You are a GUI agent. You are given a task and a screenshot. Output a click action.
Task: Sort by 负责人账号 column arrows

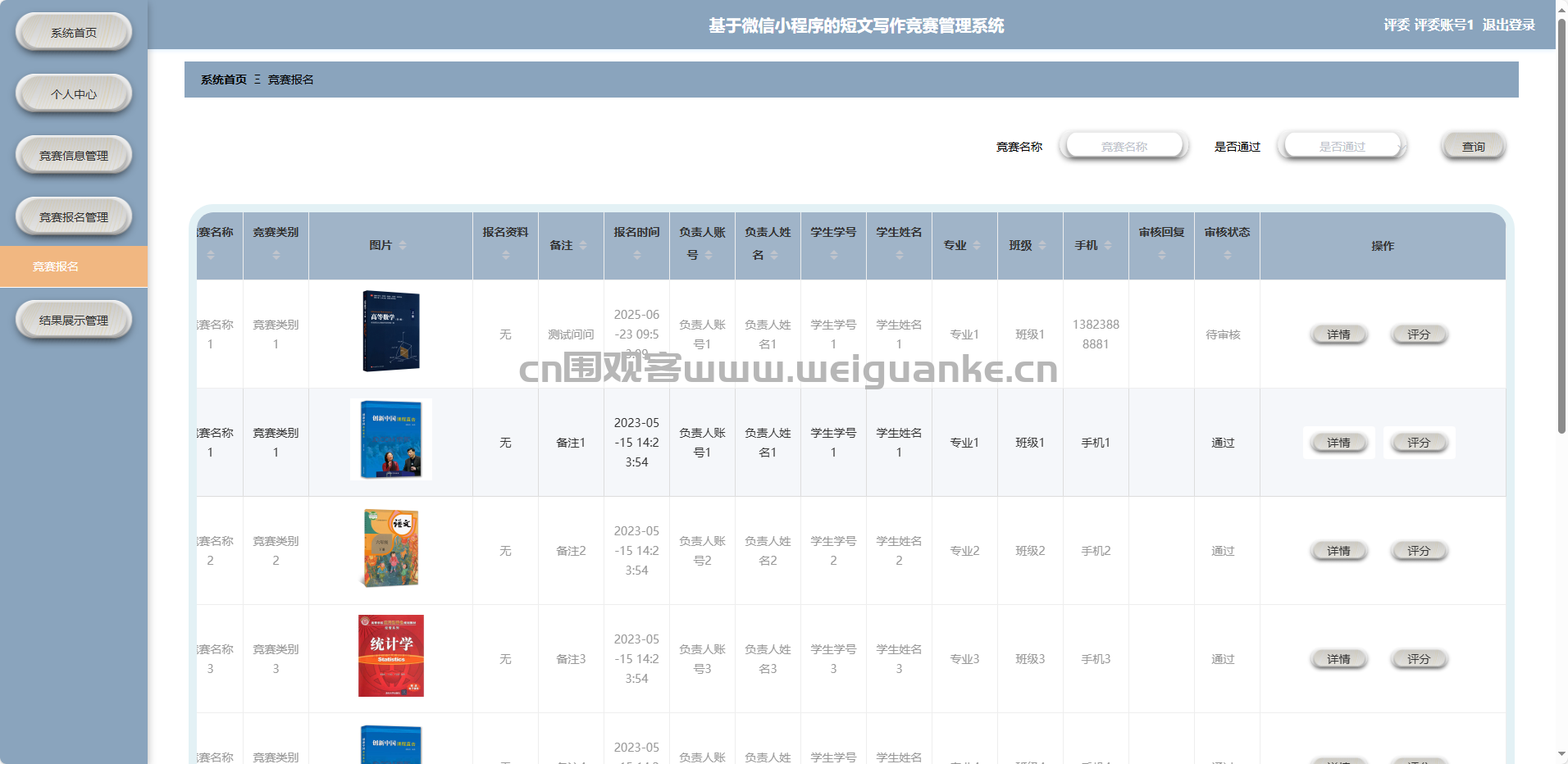click(x=709, y=255)
